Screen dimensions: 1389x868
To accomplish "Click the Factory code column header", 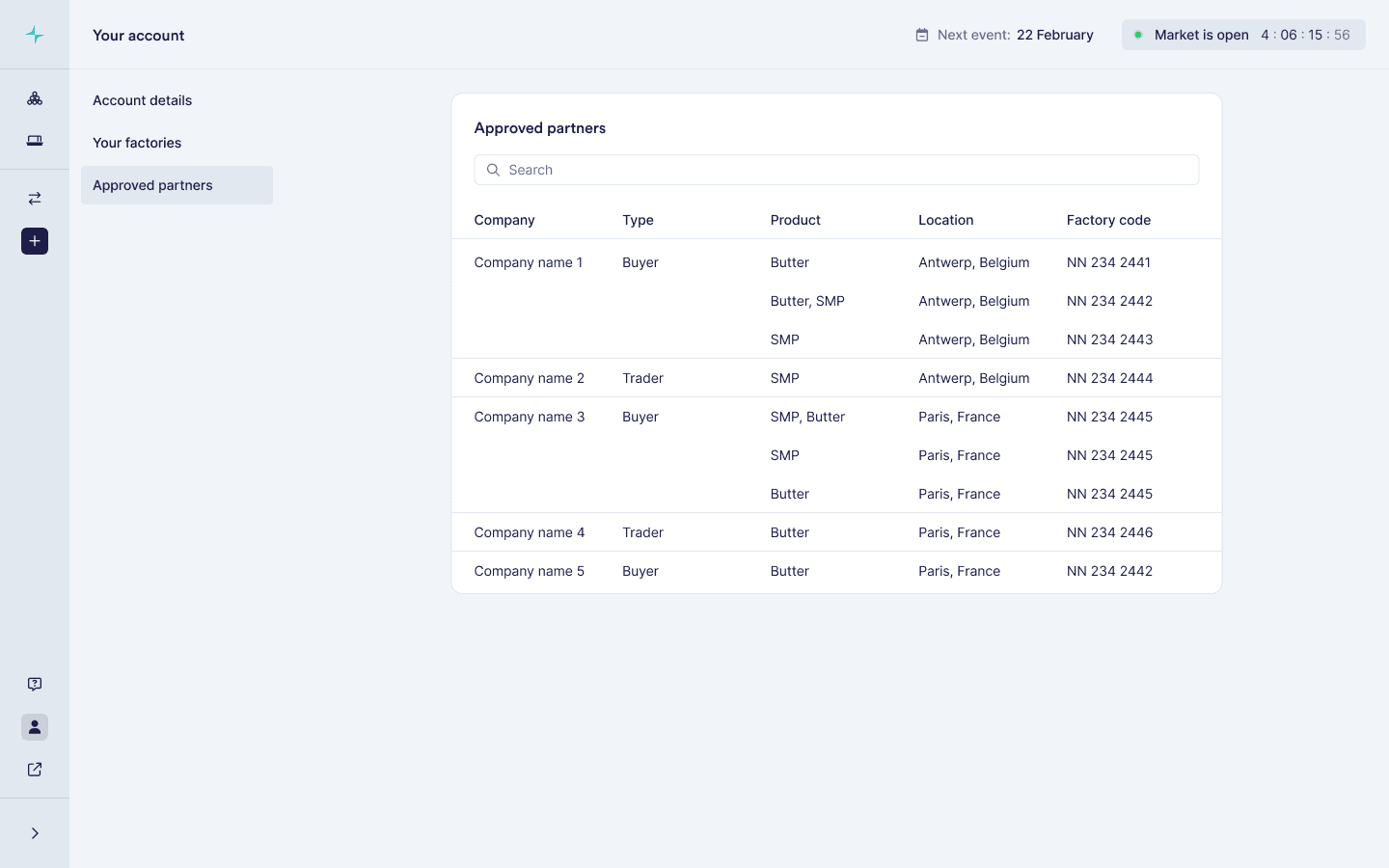I will (1108, 220).
